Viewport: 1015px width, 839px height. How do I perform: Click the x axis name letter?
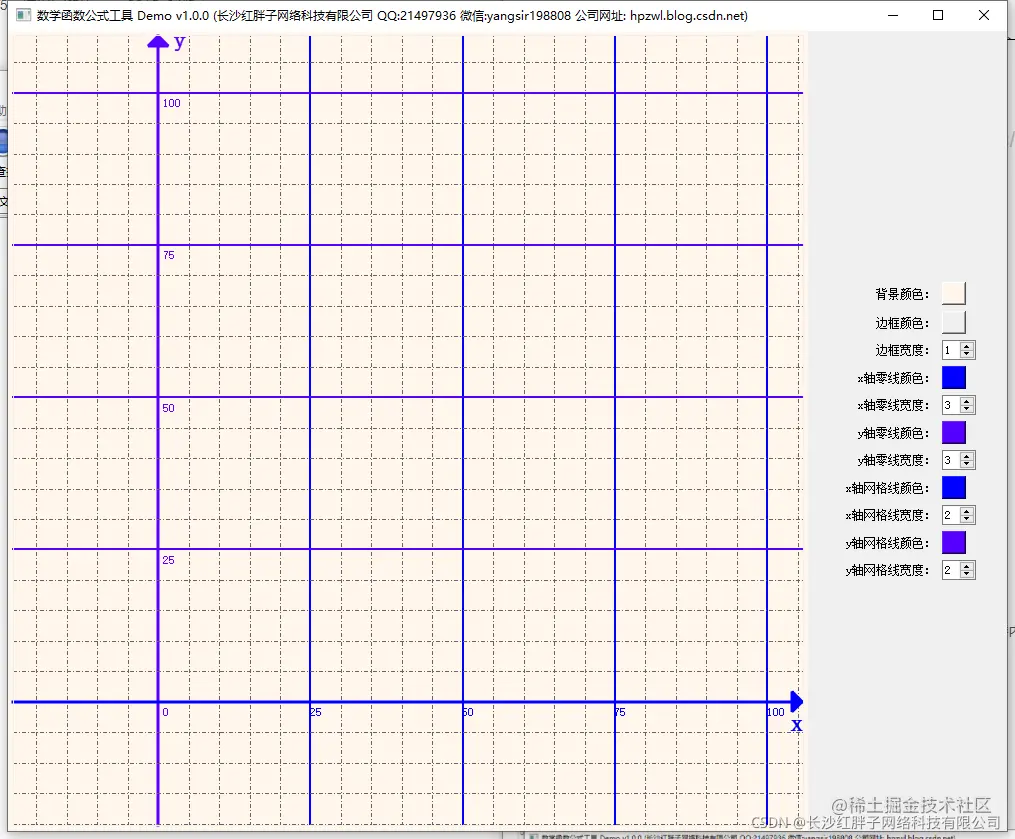(796, 725)
